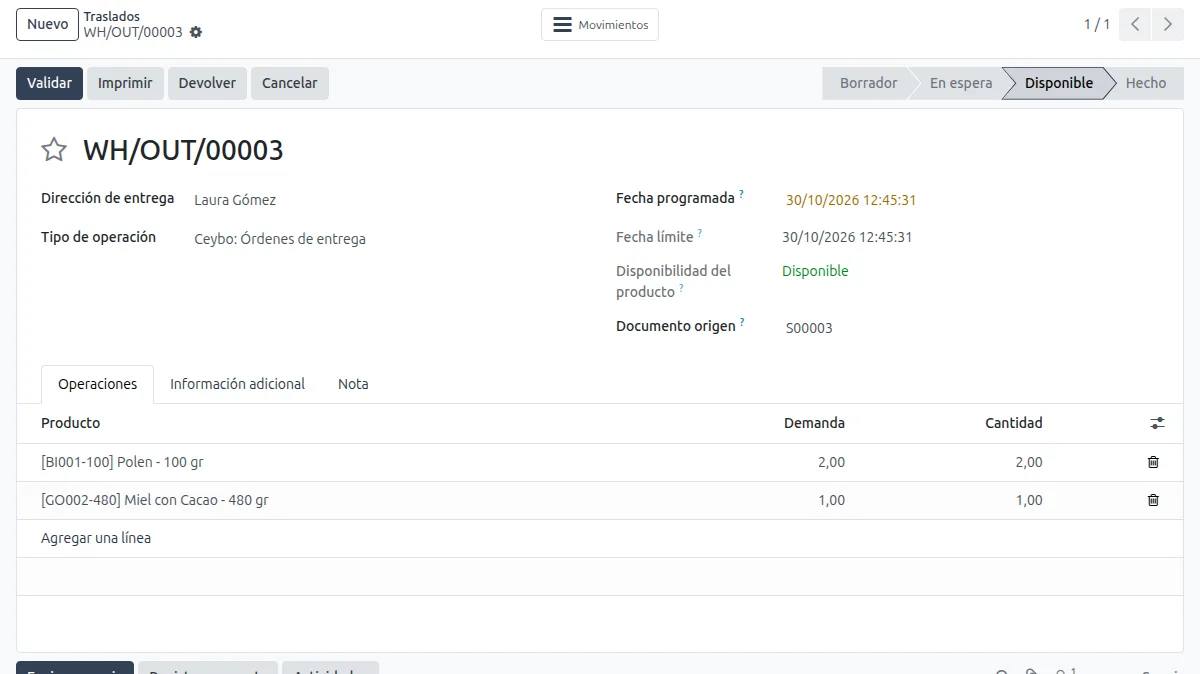Image resolution: width=1200 pixels, height=674 pixels.
Task: Open the Movimientos smart button
Action: pyautogui.click(x=600, y=25)
